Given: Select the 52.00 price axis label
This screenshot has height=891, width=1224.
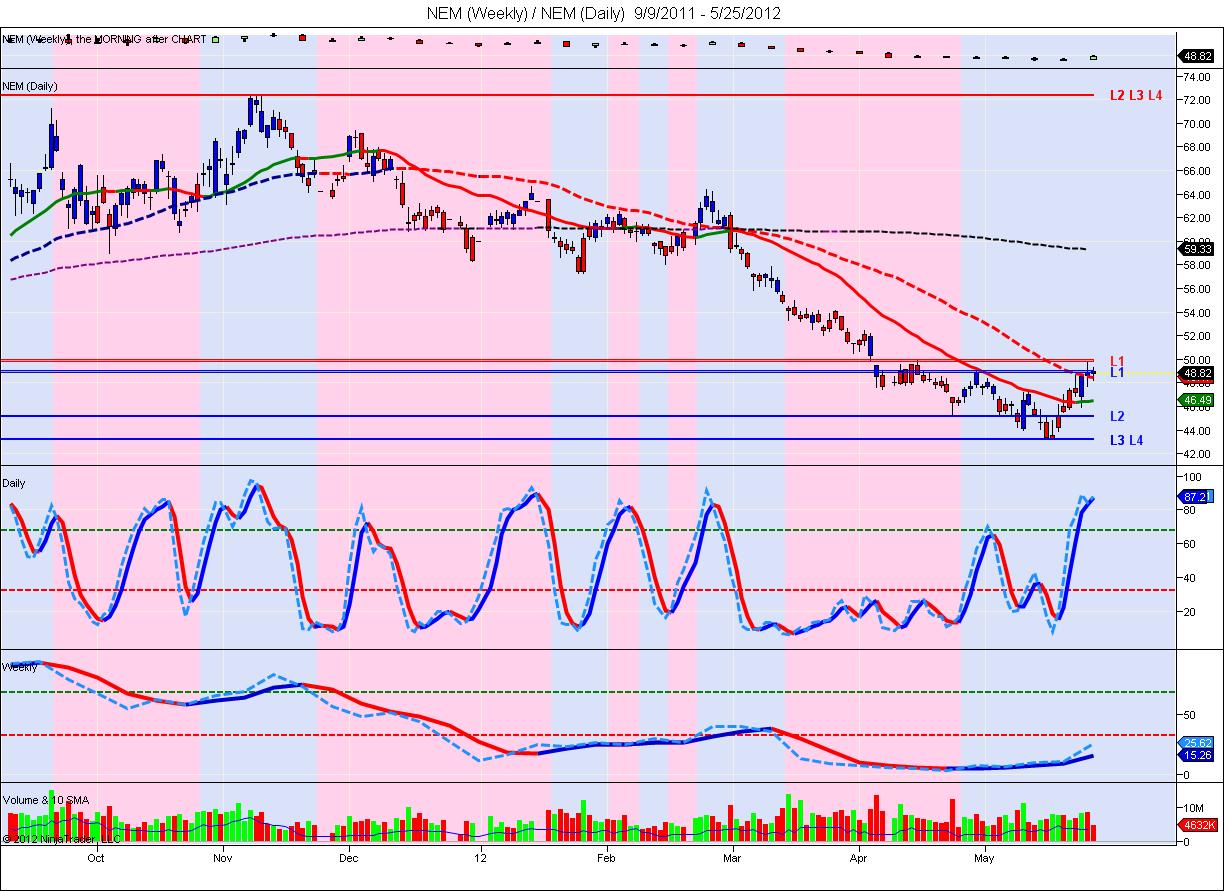Looking at the screenshot, I should [1196, 336].
